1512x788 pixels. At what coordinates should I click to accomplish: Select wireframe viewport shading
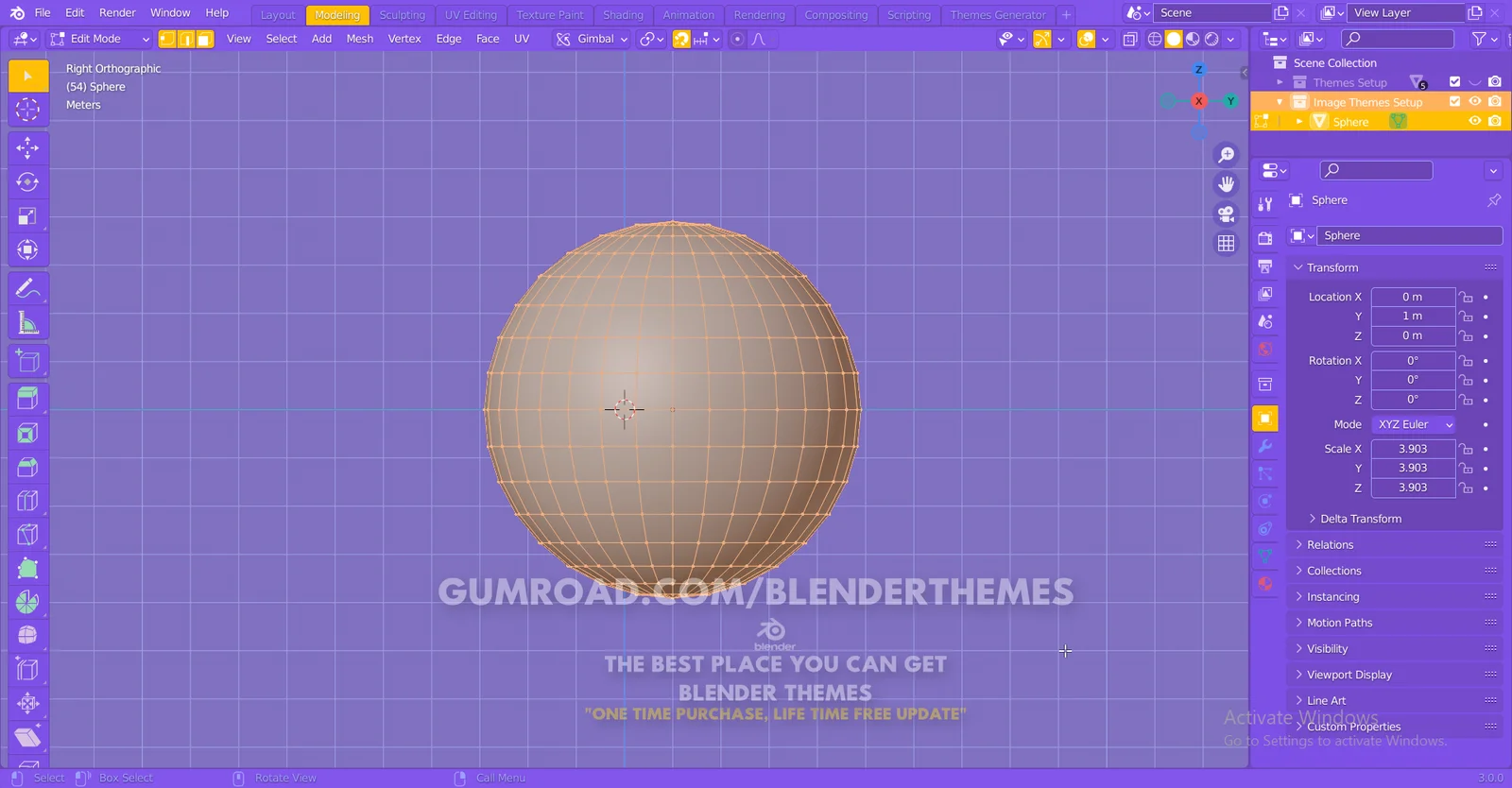(1155, 39)
